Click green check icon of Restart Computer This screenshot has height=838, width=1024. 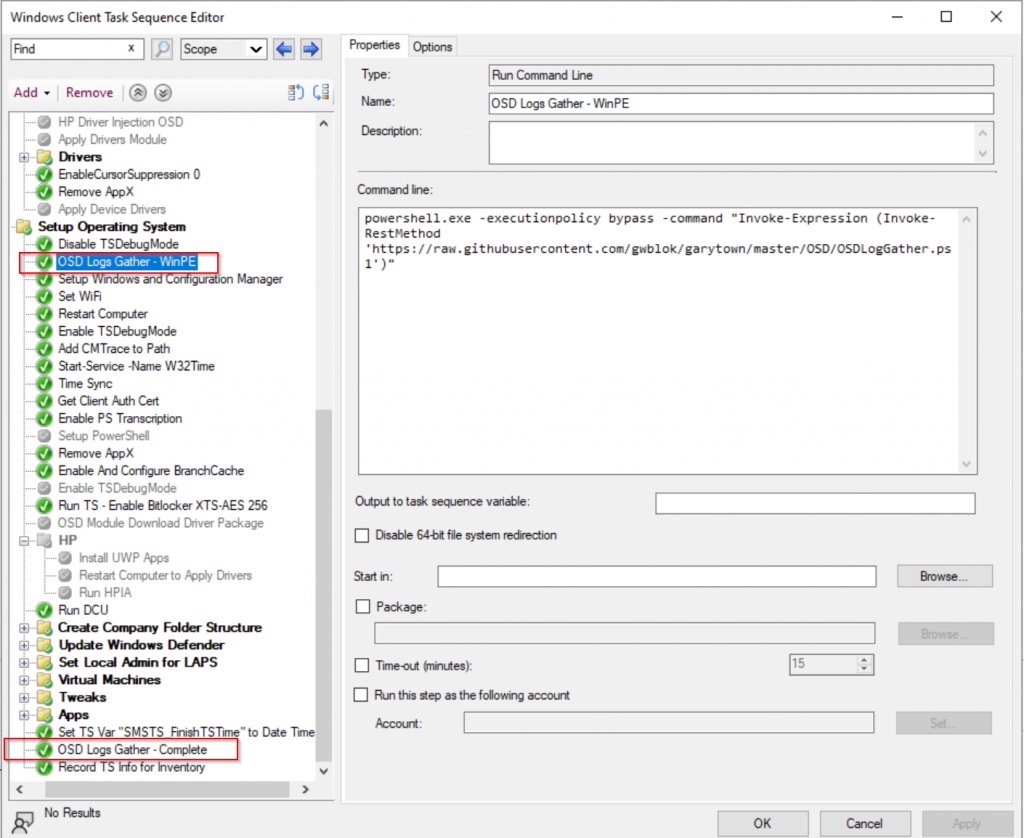pos(44,314)
